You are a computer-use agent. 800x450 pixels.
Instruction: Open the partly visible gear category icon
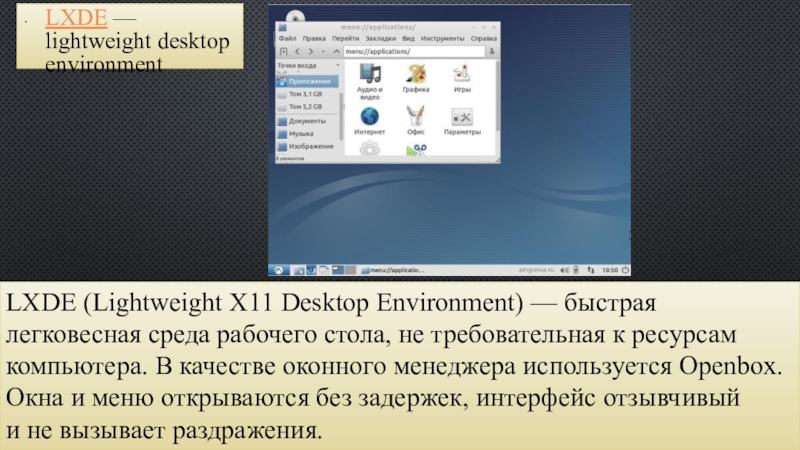point(369,148)
